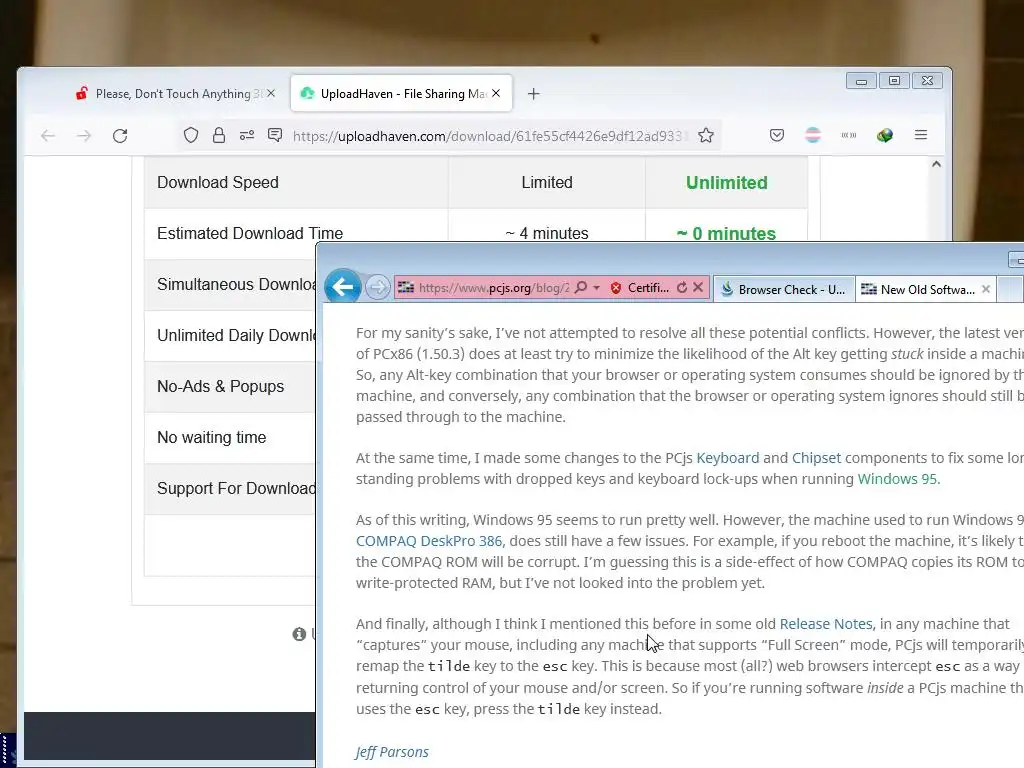This screenshot has height=768, width=1024.
Task: Click the search magnifier icon in IE address bar
Action: coord(581,287)
